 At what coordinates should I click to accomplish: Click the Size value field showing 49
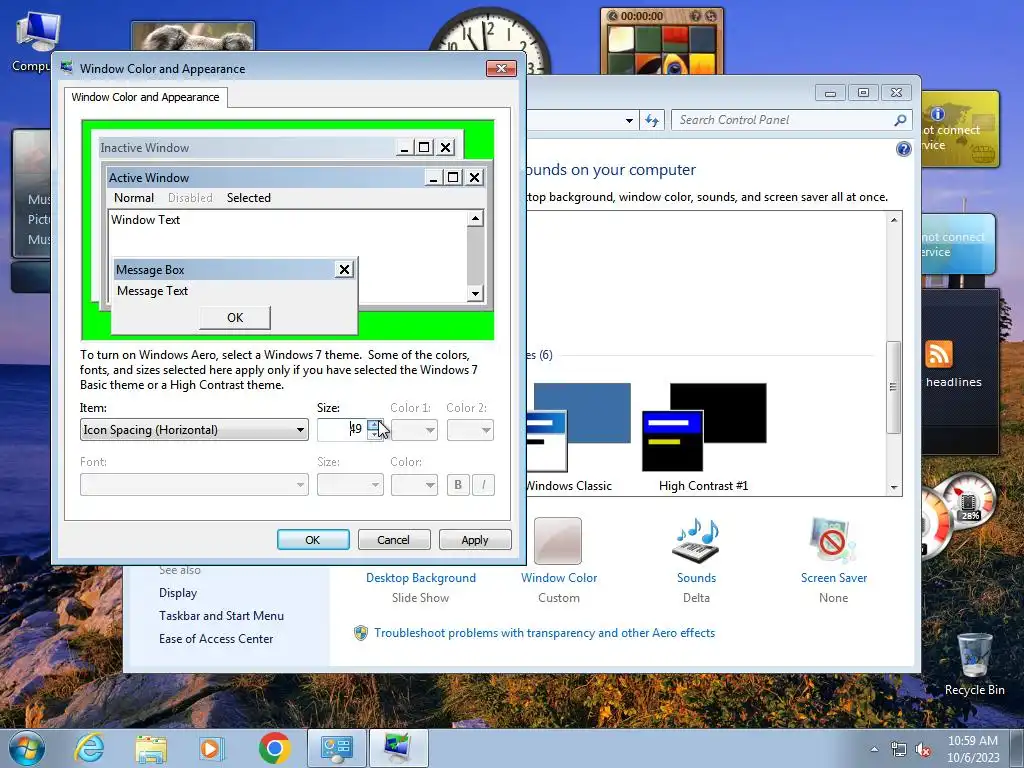click(x=342, y=430)
